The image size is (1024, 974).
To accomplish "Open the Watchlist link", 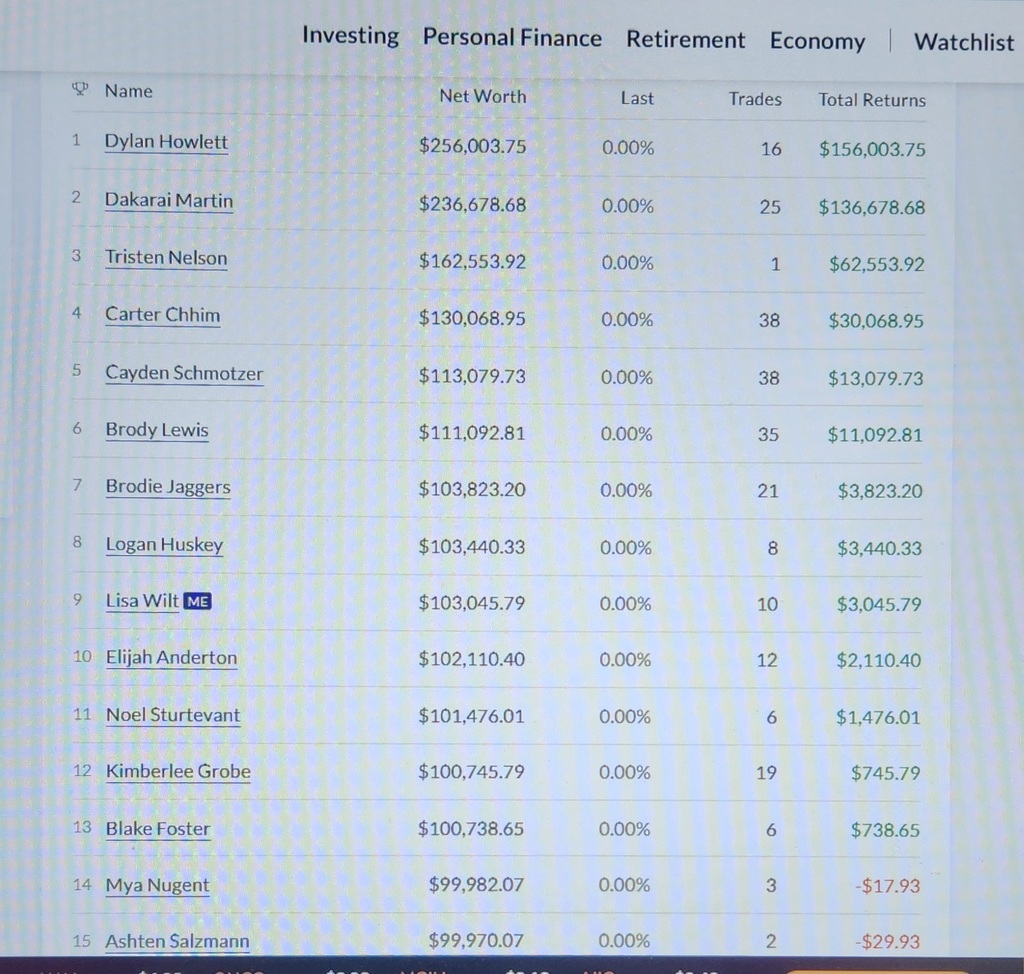I will point(963,42).
